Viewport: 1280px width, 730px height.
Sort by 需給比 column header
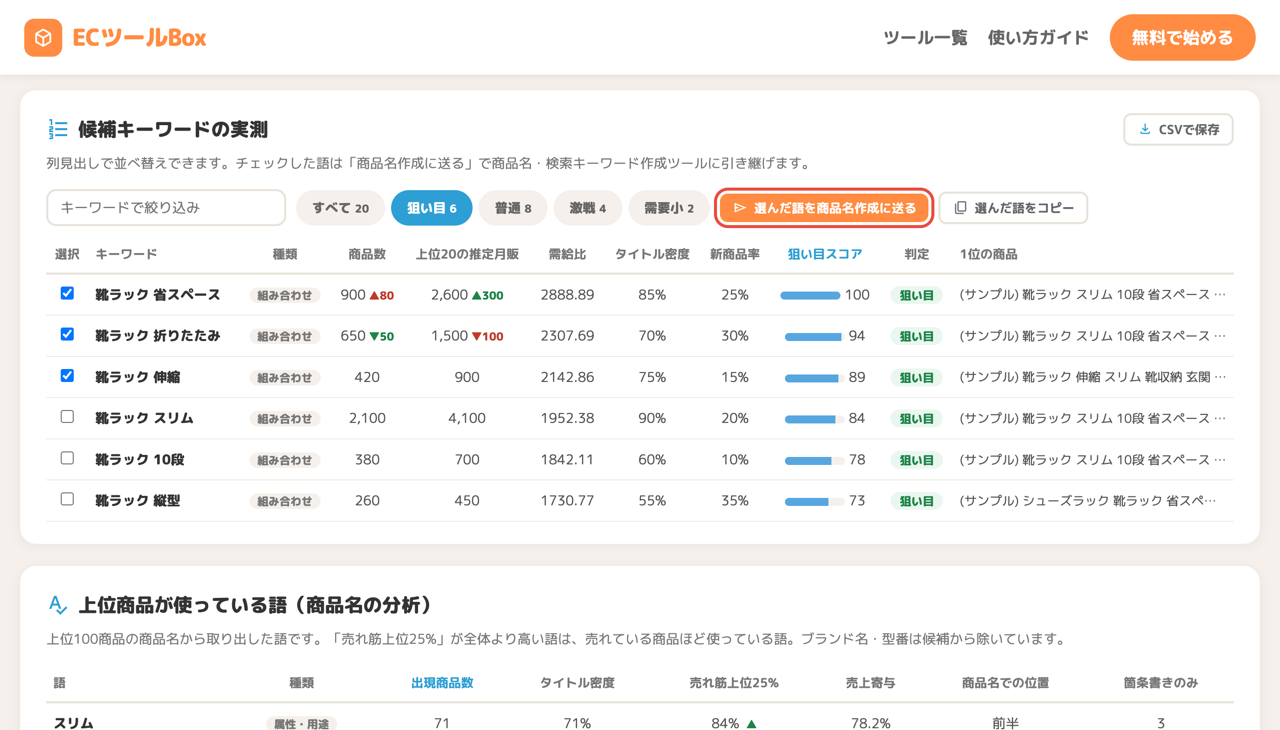[x=567, y=254]
